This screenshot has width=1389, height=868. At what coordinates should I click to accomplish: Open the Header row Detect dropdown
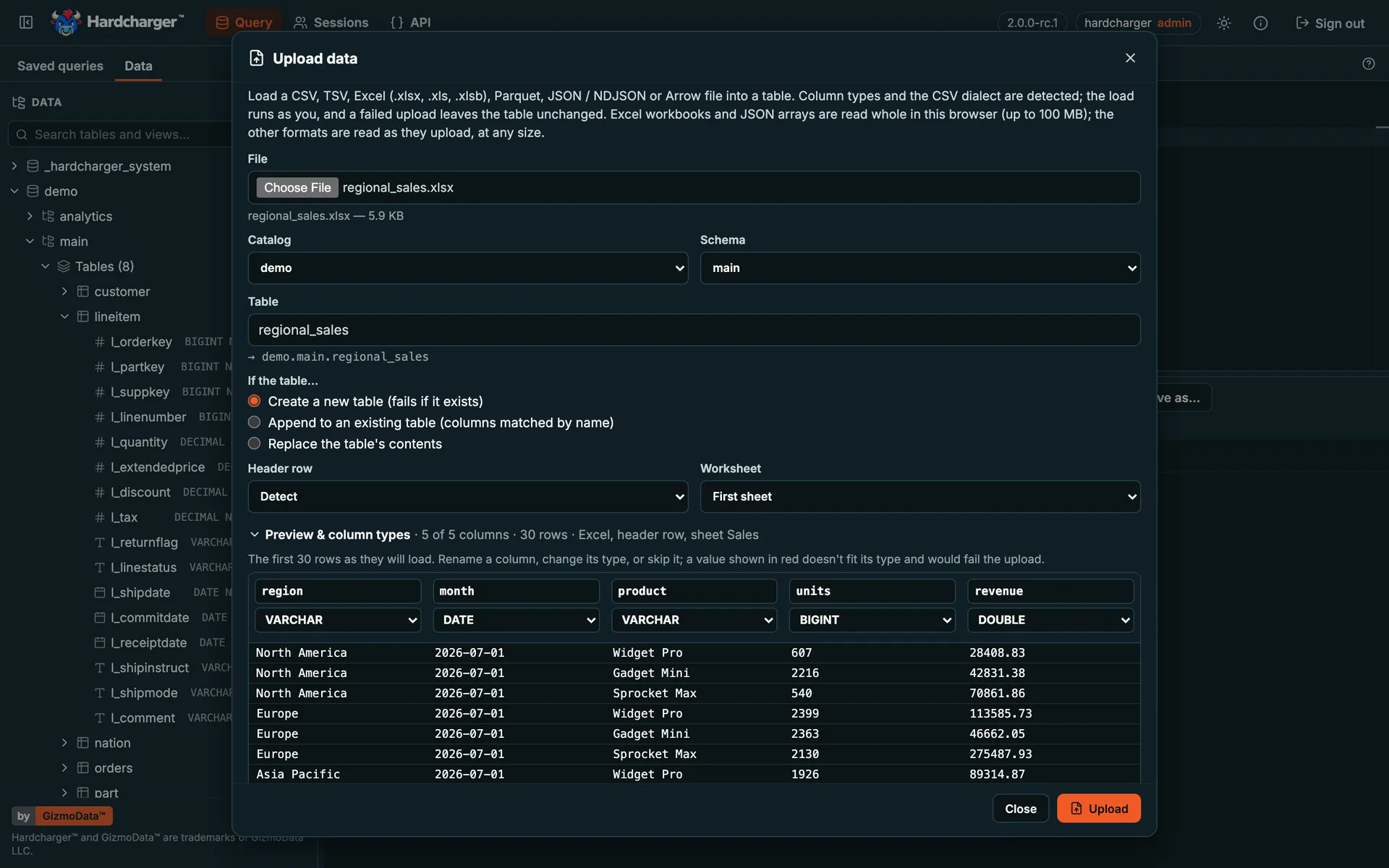(467, 497)
